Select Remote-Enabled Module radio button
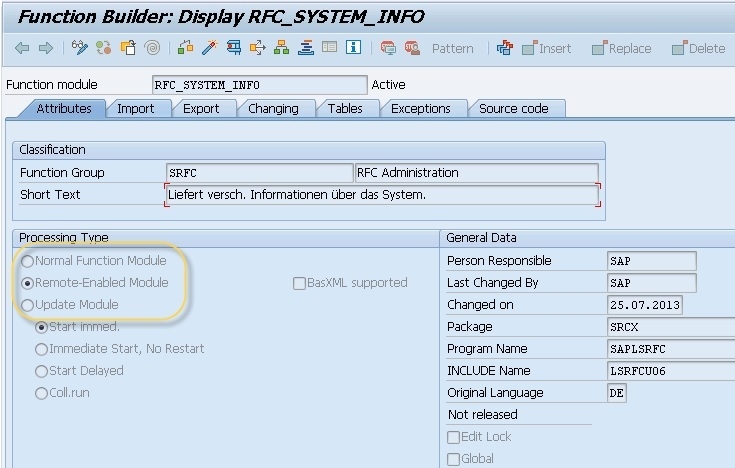 pyautogui.click(x=28, y=283)
